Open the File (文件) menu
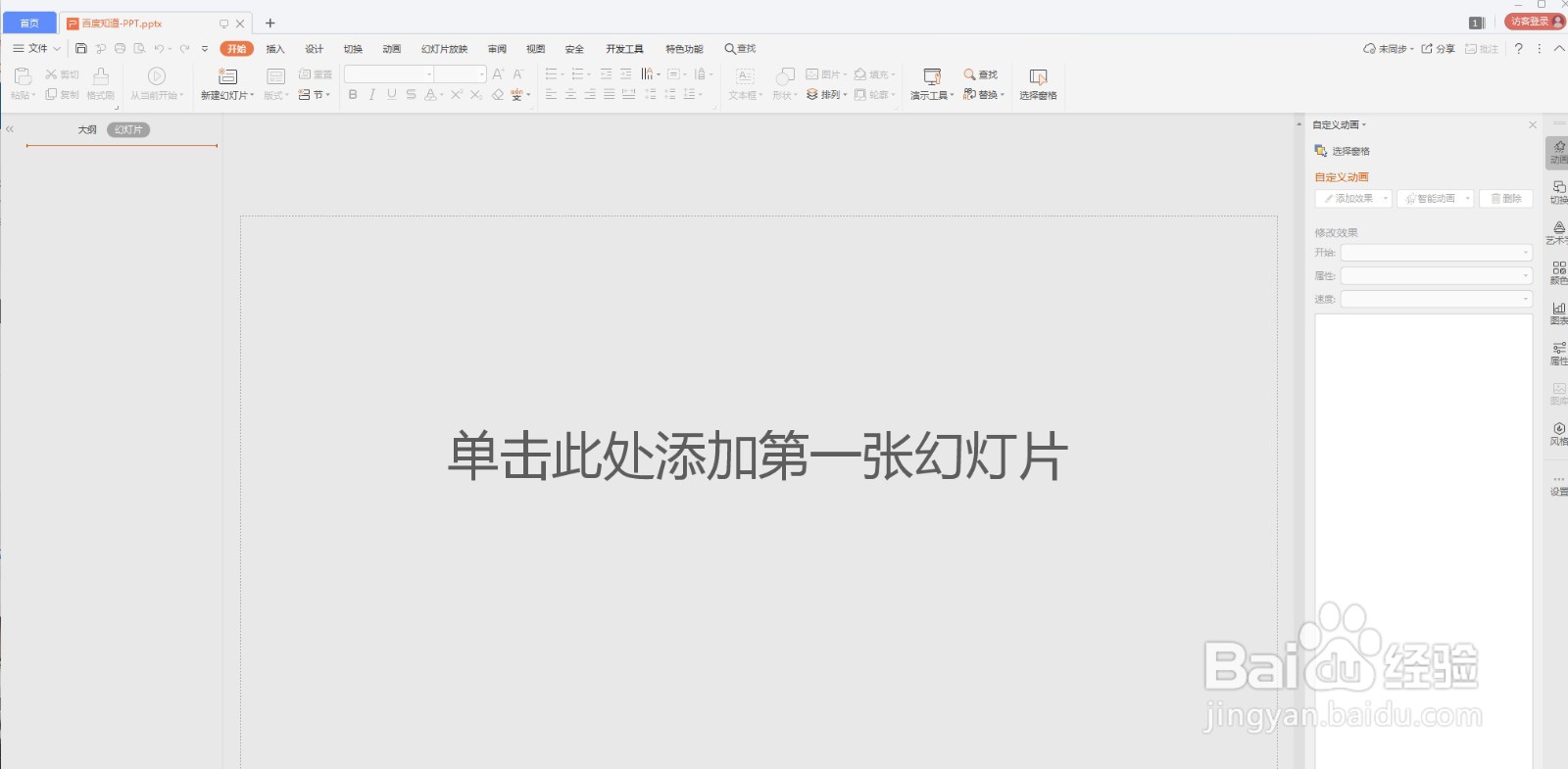Viewport: 1568px width, 769px height. click(x=36, y=48)
